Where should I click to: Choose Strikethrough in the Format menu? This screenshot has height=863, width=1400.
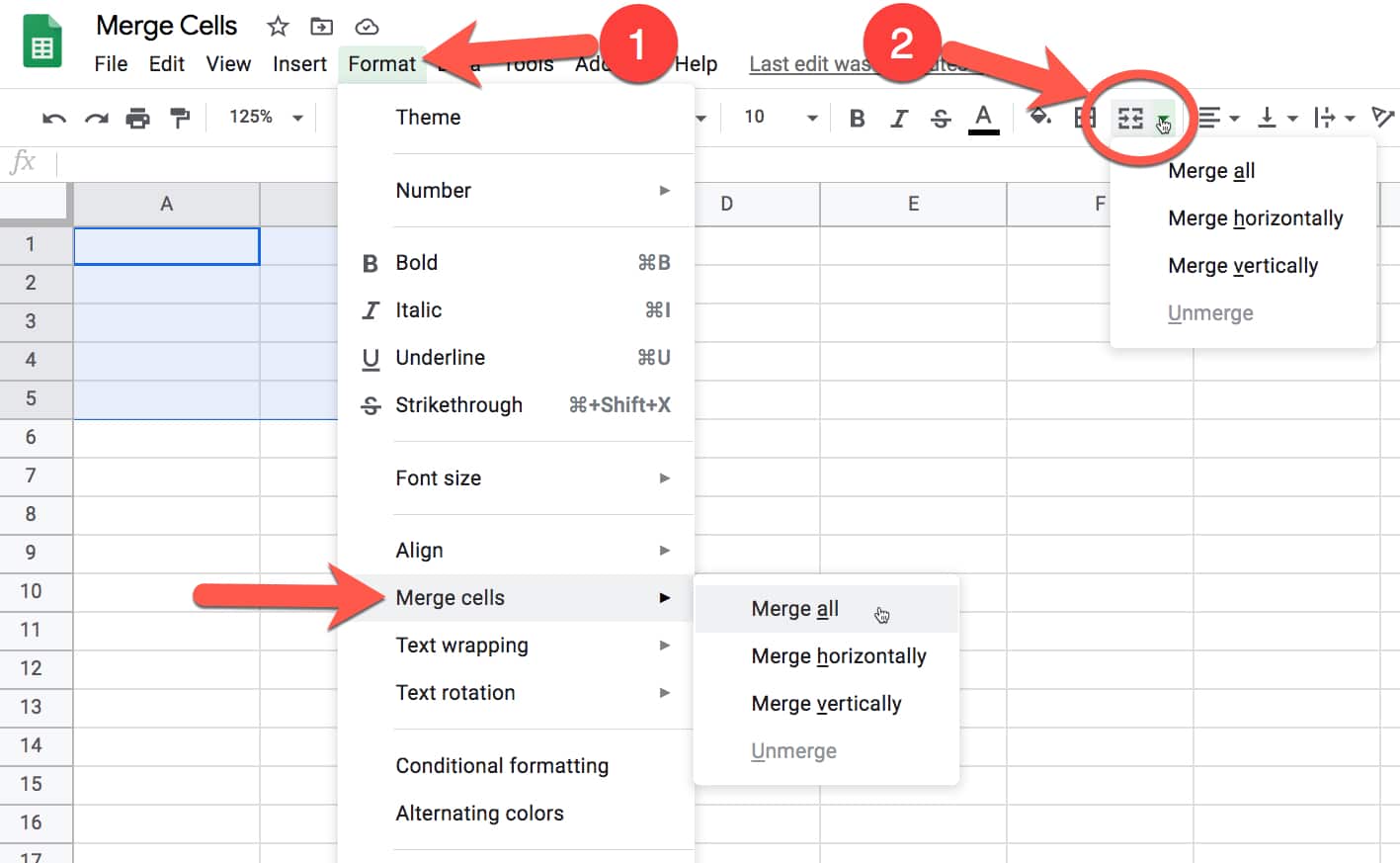516,405
